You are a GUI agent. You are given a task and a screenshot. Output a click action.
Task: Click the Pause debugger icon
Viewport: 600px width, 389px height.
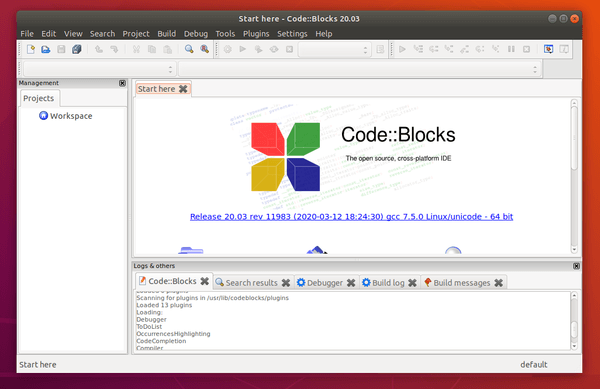pos(511,49)
